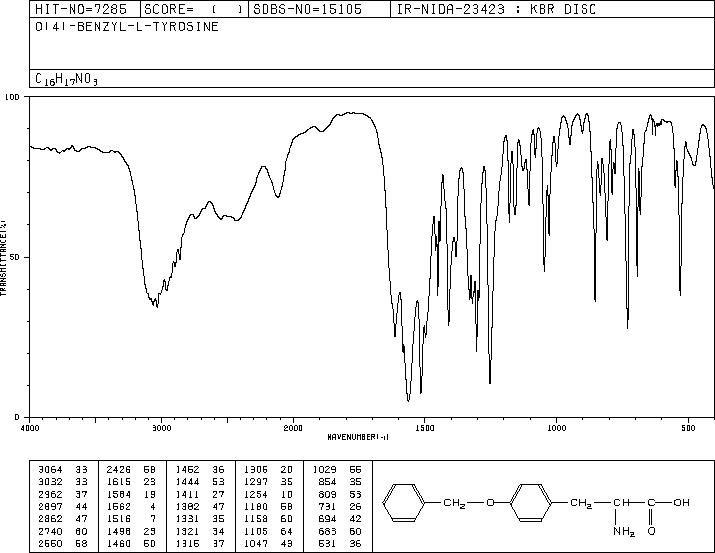Click the 500 wavenumber axis label
Screen dimensions: 715x553
[688, 428]
